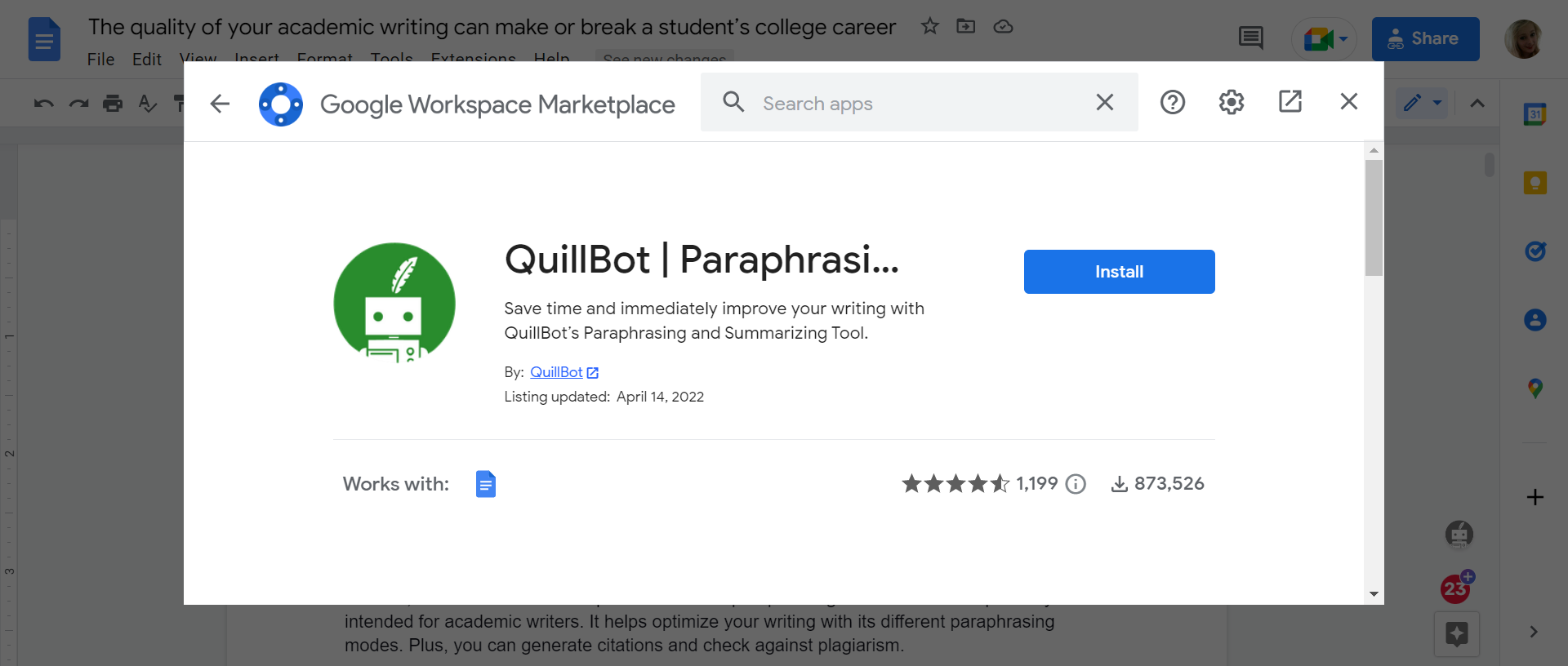Click the gray QuillBot robot floating icon

tap(1459, 535)
